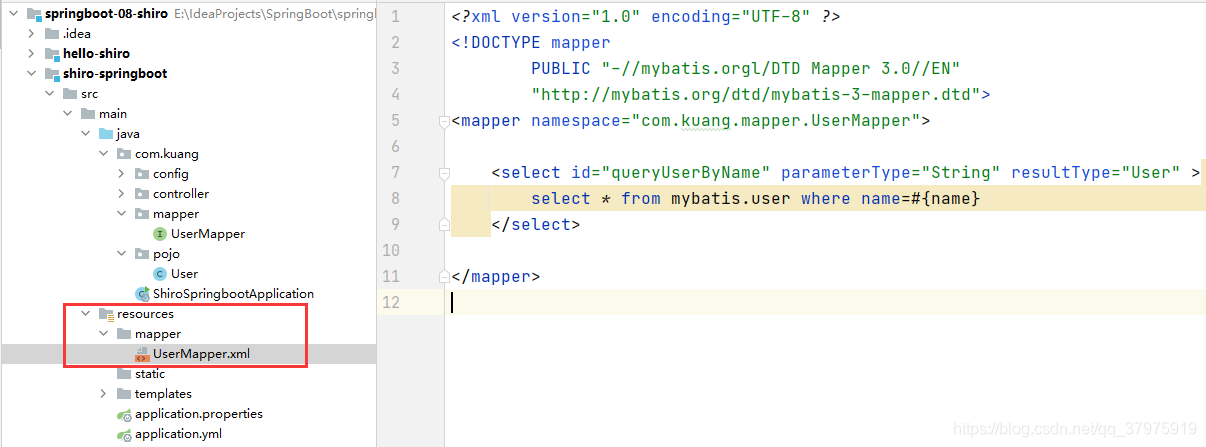
Task: Open application.properties file
Action: pyautogui.click(x=199, y=414)
